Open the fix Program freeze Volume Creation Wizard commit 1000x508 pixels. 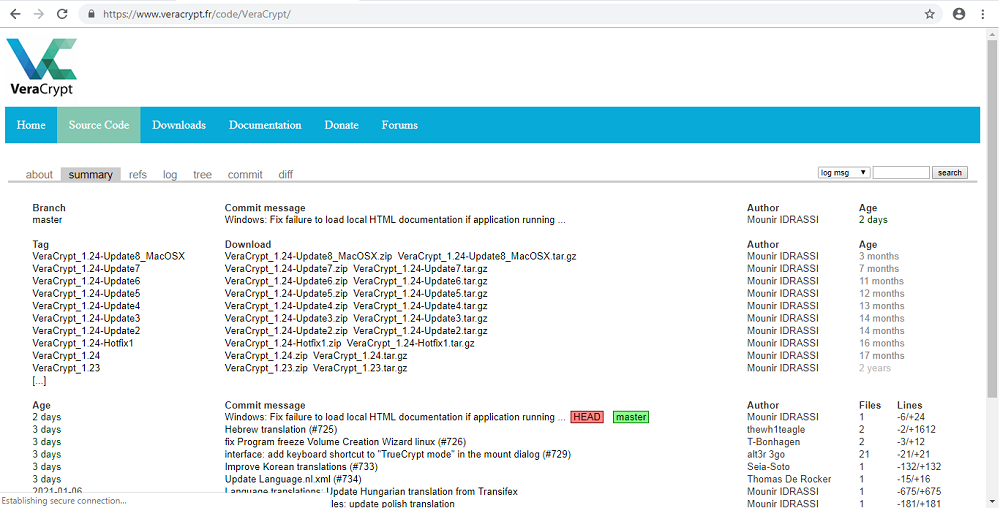pyautogui.click(x=345, y=442)
